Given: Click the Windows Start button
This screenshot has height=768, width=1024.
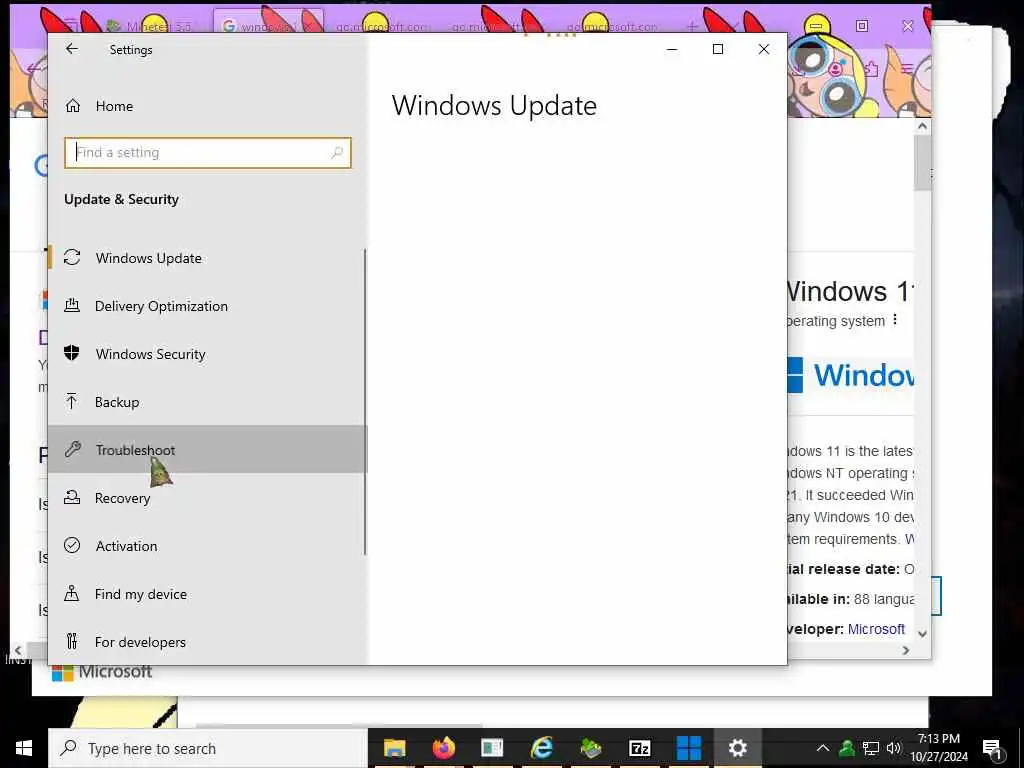Looking at the screenshot, I should click(x=24, y=748).
